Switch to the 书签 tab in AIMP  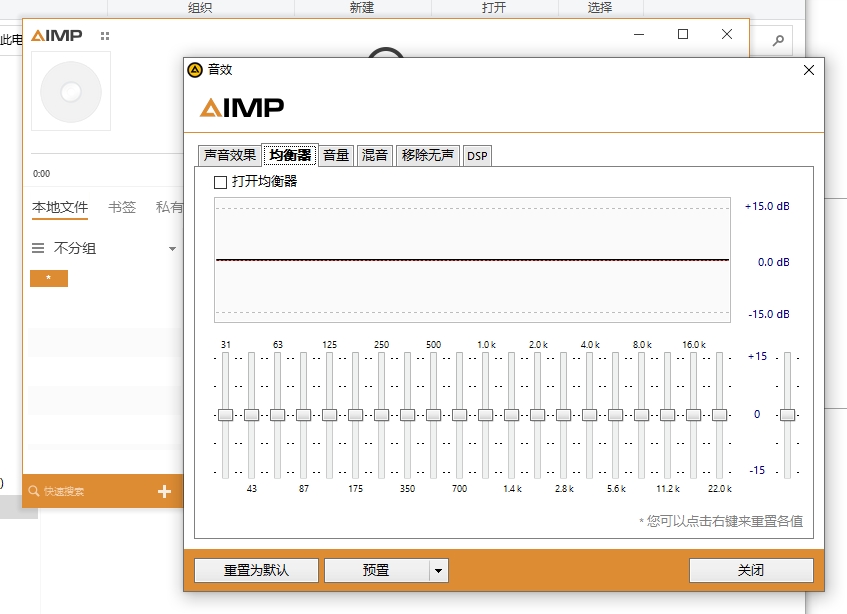point(122,207)
